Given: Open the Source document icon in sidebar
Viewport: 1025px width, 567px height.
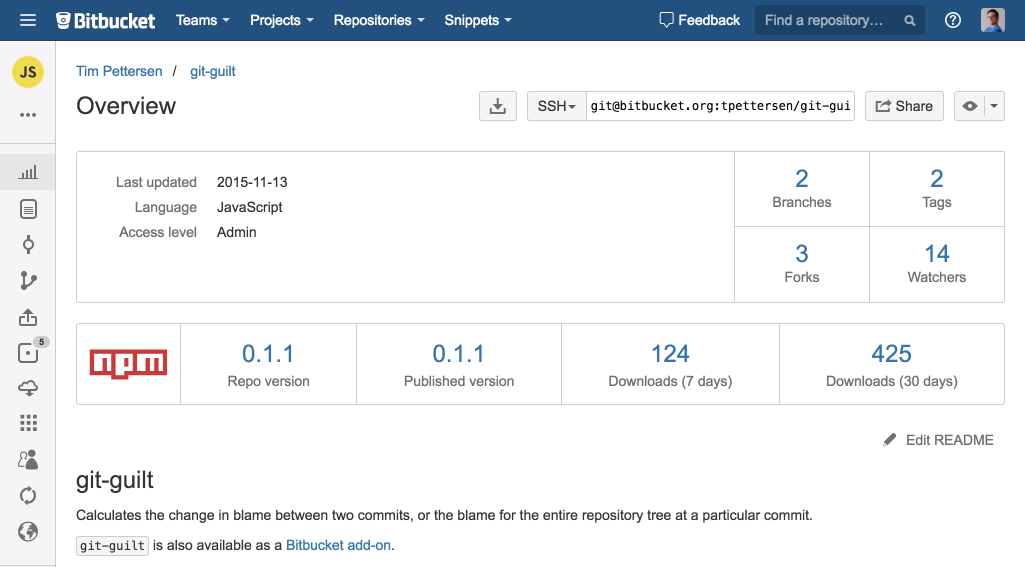Looking at the screenshot, I should pos(27,209).
